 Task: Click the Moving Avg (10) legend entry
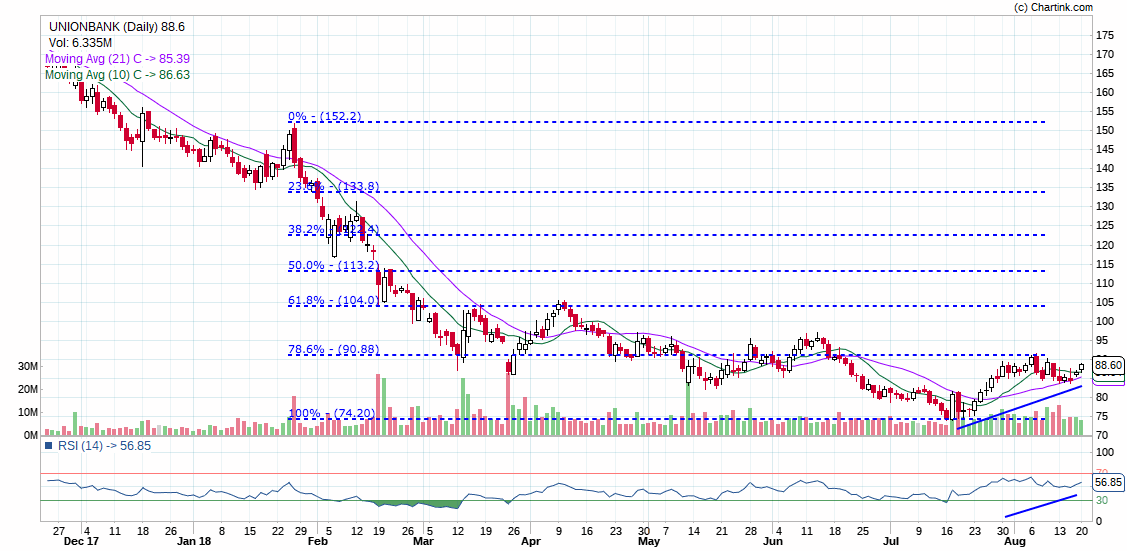coord(117,74)
